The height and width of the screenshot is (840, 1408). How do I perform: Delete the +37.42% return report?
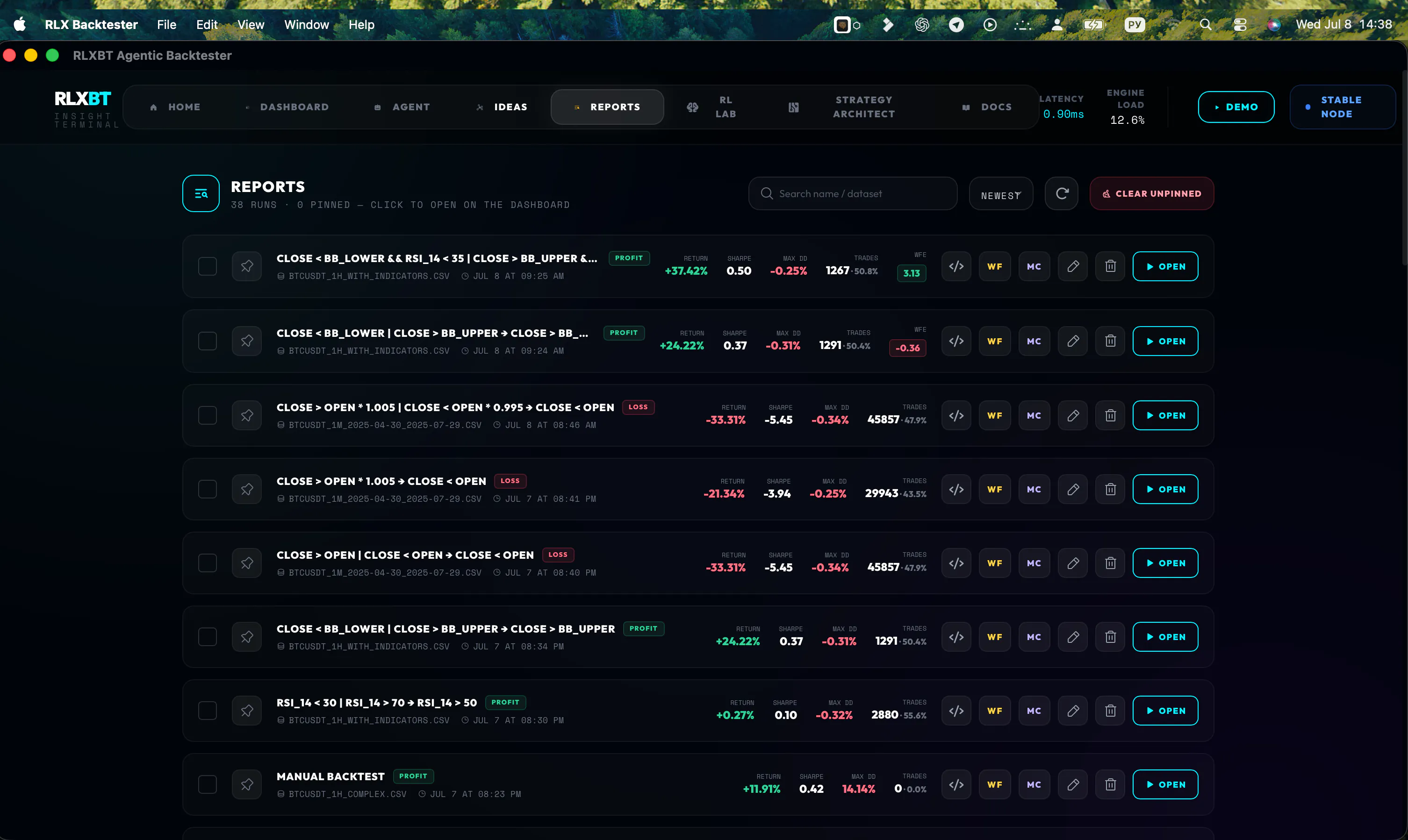click(1110, 266)
